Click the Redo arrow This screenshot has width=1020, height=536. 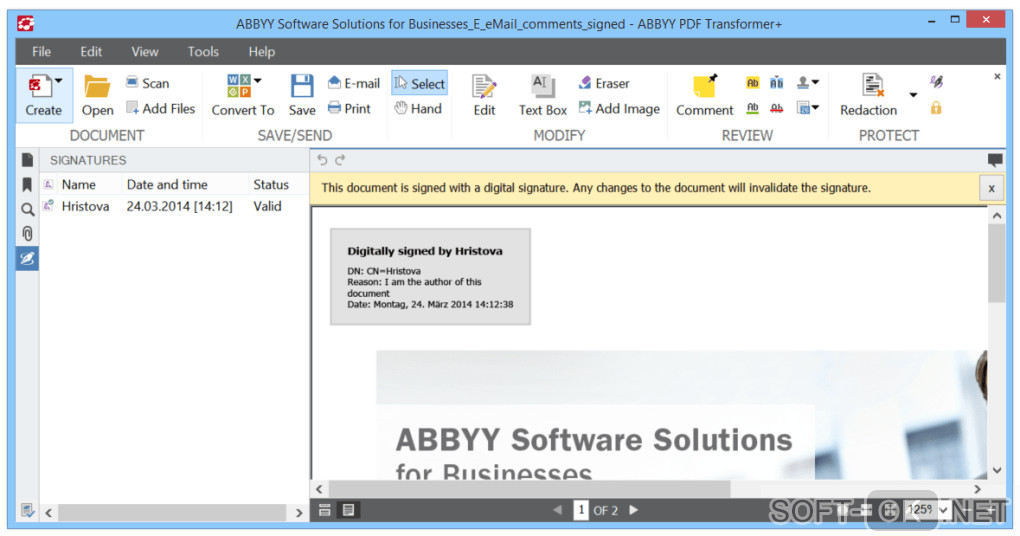[340, 160]
